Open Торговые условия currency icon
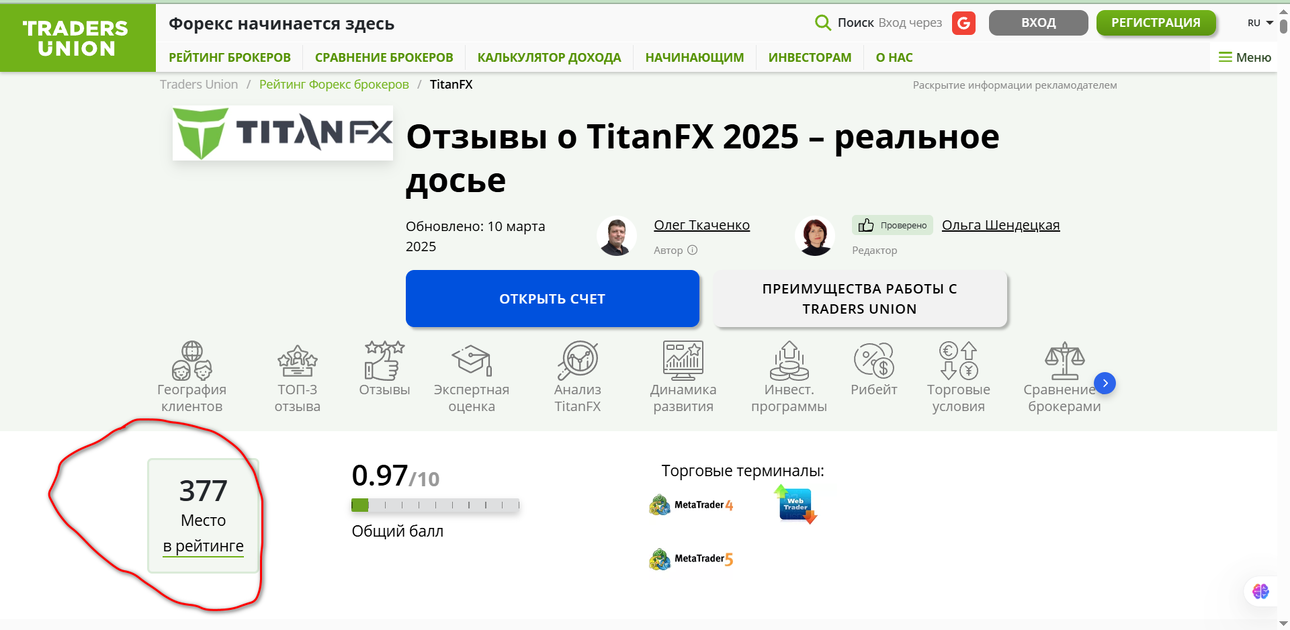1290x630 pixels. (x=958, y=359)
